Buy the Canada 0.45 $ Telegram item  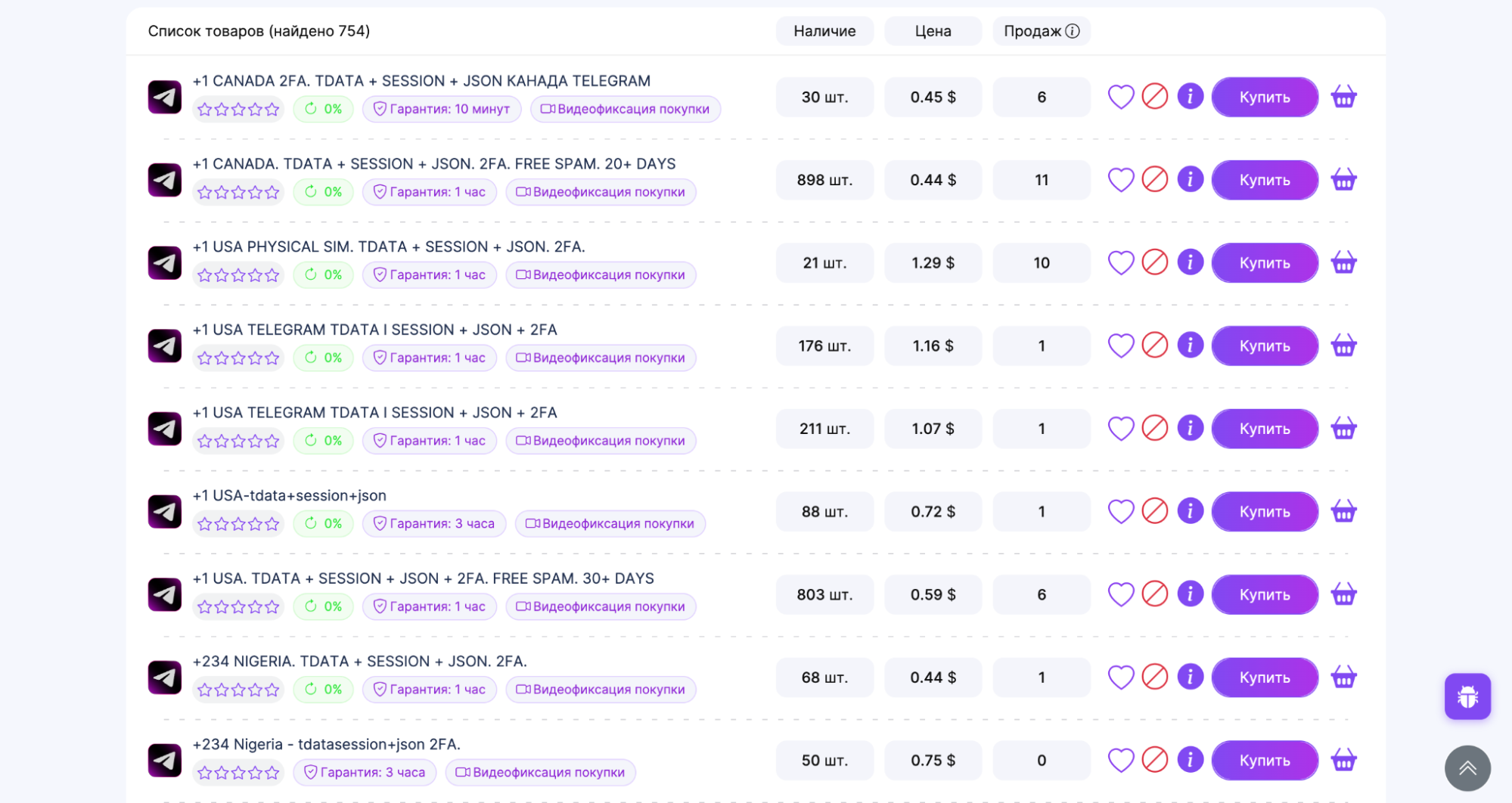tap(1265, 97)
